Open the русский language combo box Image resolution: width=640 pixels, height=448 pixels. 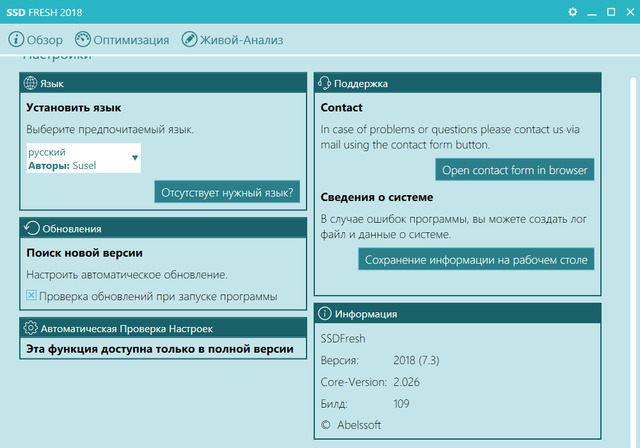coord(82,158)
